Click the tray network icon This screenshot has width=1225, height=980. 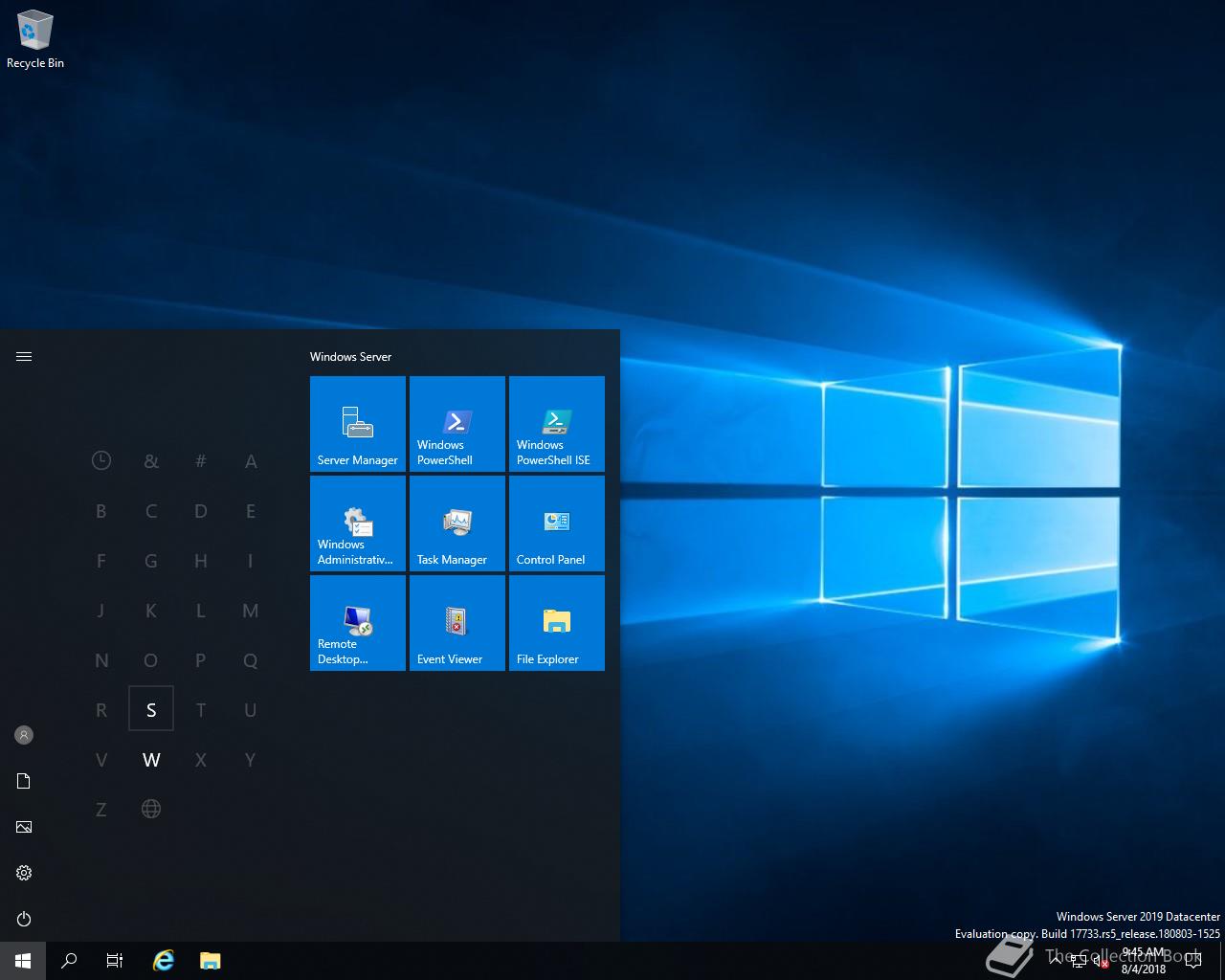(x=1079, y=961)
